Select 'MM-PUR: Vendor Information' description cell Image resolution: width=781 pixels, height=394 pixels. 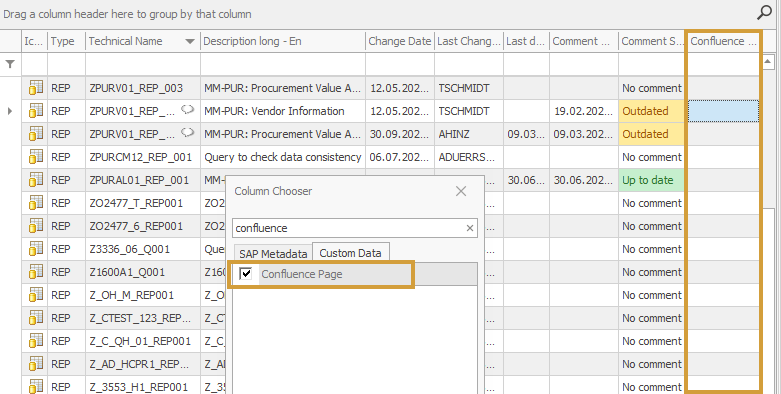coord(283,111)
